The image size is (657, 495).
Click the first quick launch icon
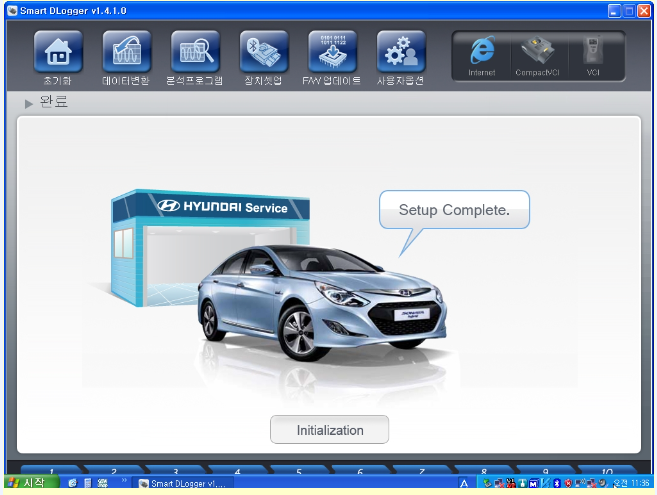(73, 483)
